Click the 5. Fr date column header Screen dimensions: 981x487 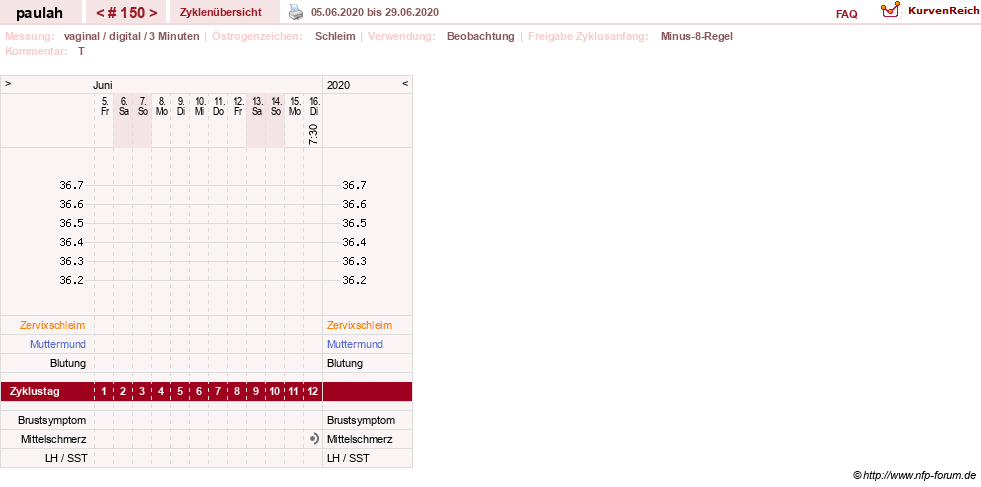click(x=104, y=106)
